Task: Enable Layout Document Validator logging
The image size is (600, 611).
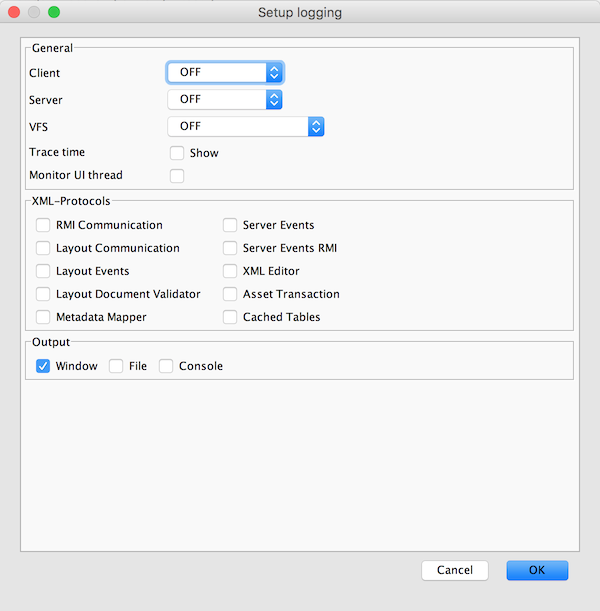Action: tap(43, 294)
